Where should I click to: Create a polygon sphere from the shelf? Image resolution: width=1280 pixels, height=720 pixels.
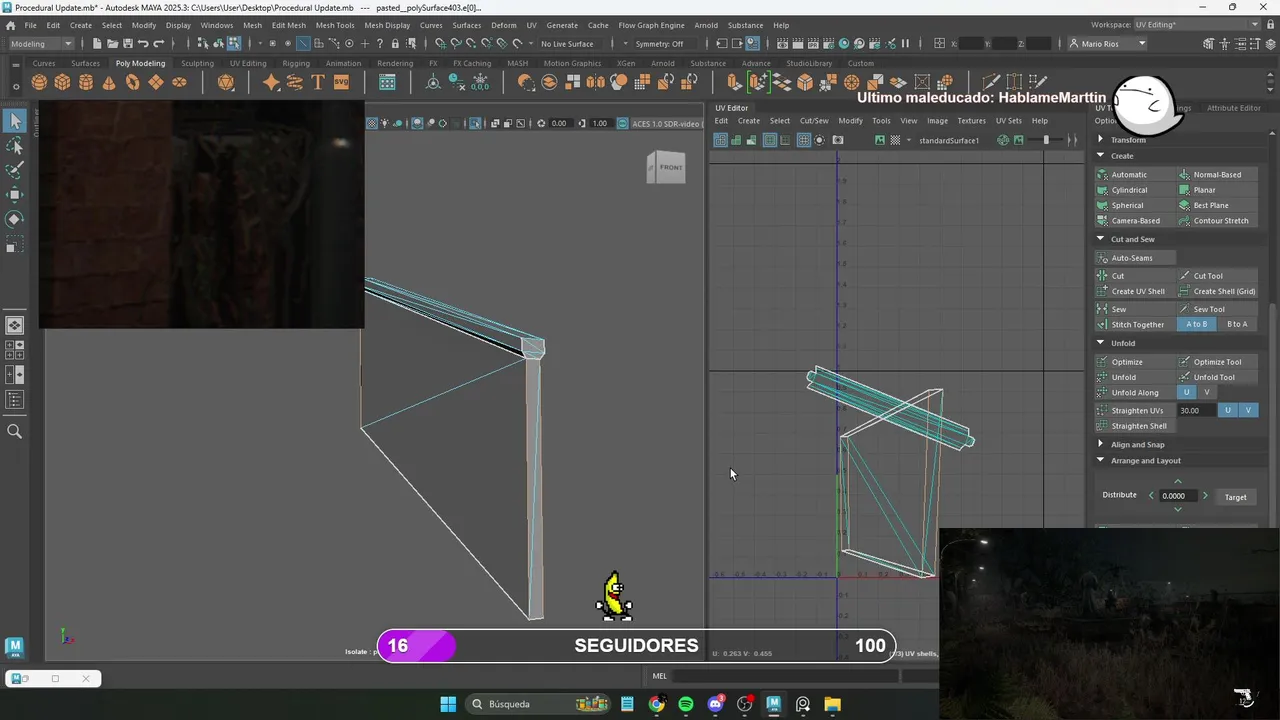39,83
